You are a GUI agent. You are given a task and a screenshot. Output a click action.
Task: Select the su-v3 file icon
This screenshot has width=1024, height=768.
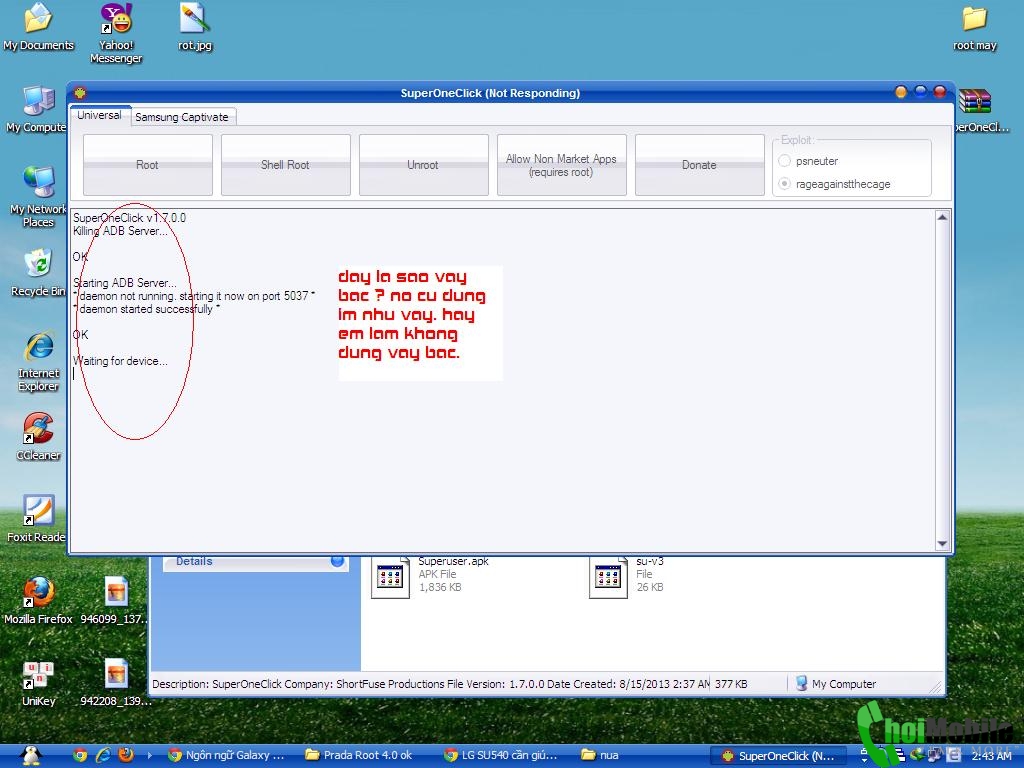608,577
